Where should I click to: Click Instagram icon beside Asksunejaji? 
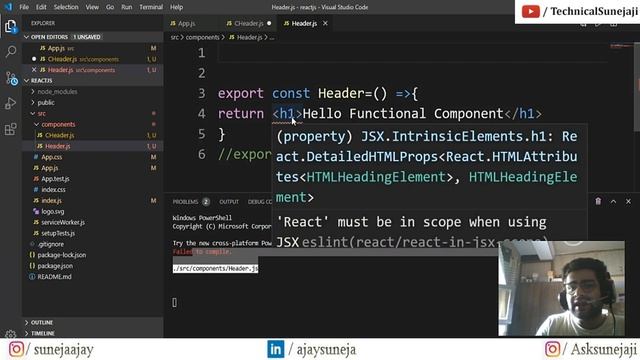552,349
